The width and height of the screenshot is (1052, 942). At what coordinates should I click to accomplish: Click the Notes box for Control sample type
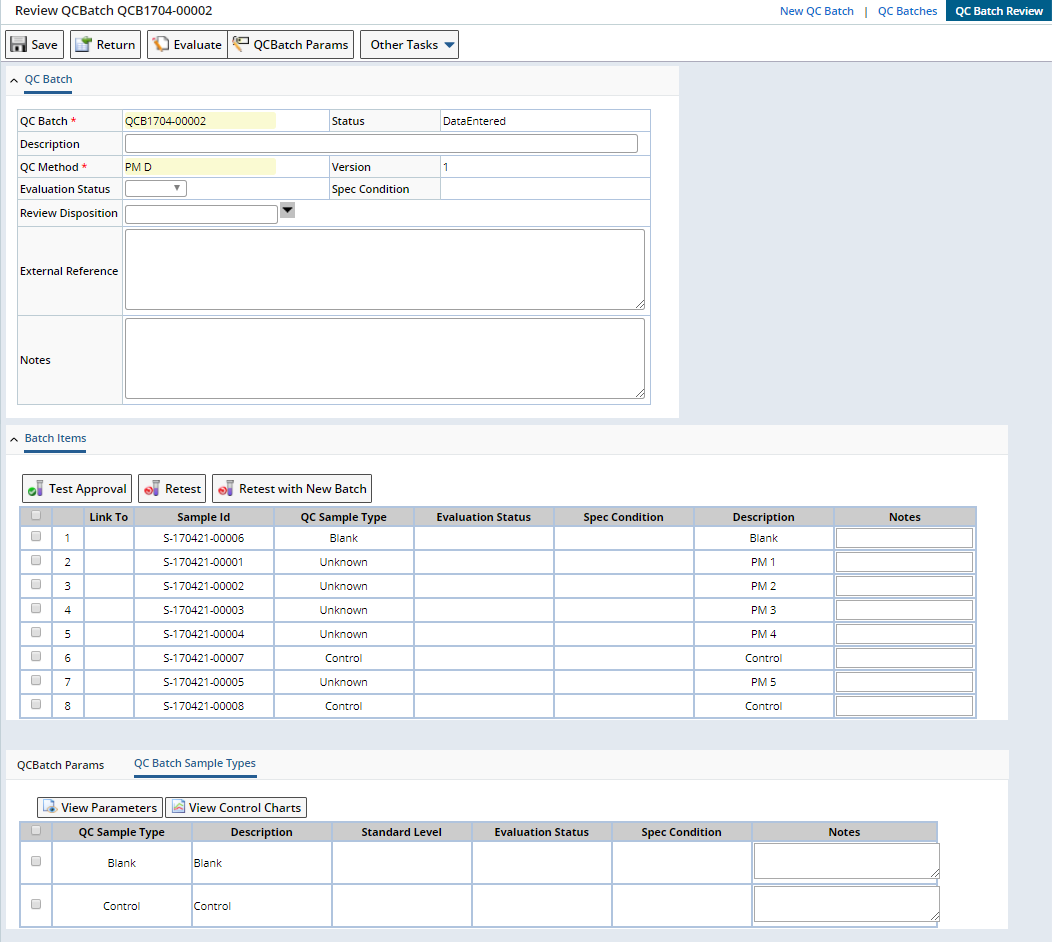(846, 904)
